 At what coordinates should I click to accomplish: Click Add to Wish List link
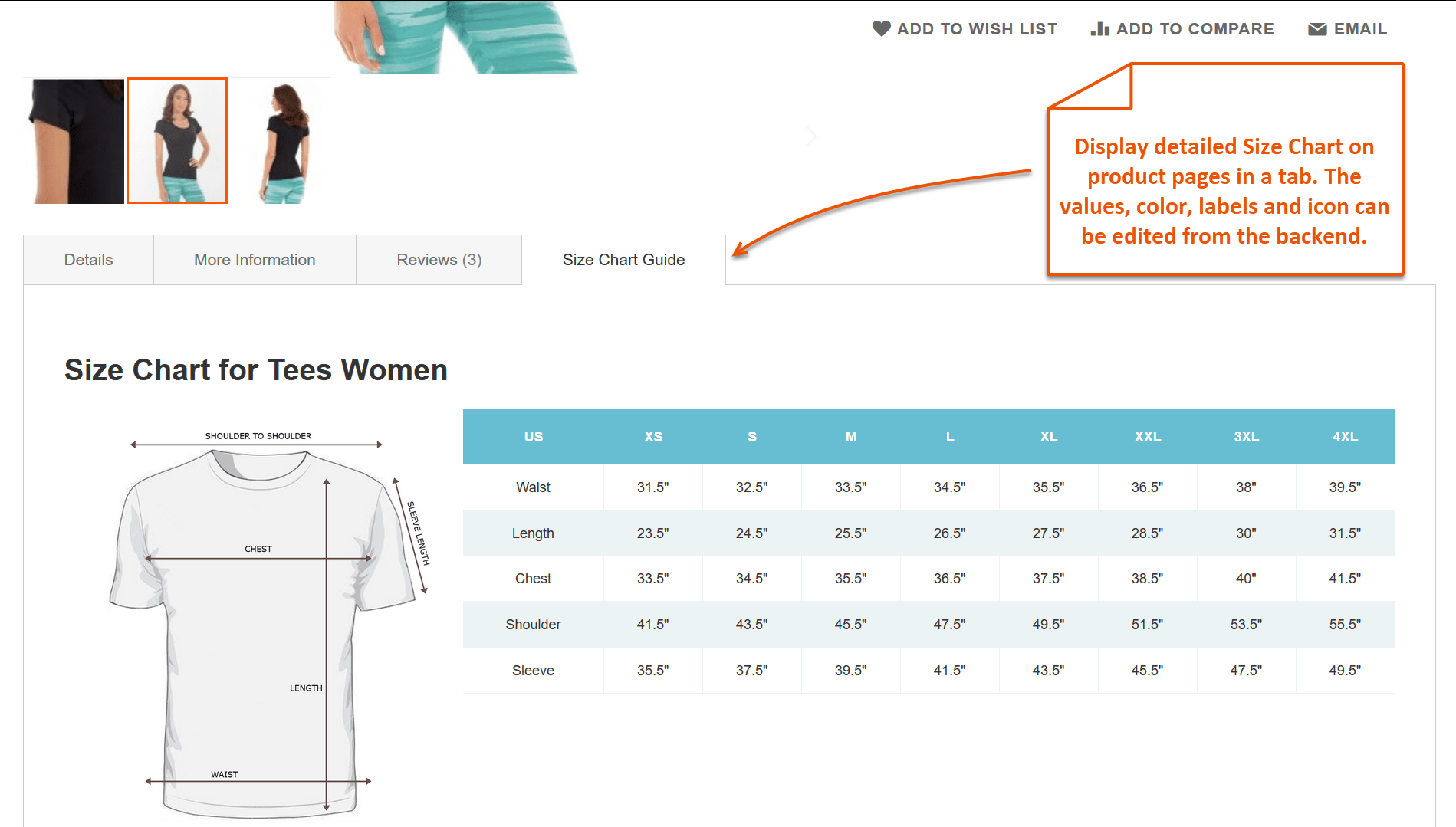(x=965, y=29)
